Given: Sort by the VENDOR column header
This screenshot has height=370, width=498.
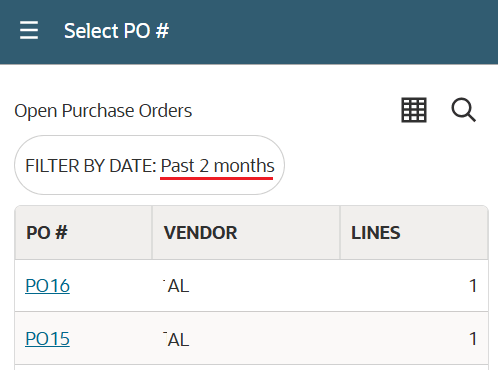Looking at the screenshot, I should 246,233.
